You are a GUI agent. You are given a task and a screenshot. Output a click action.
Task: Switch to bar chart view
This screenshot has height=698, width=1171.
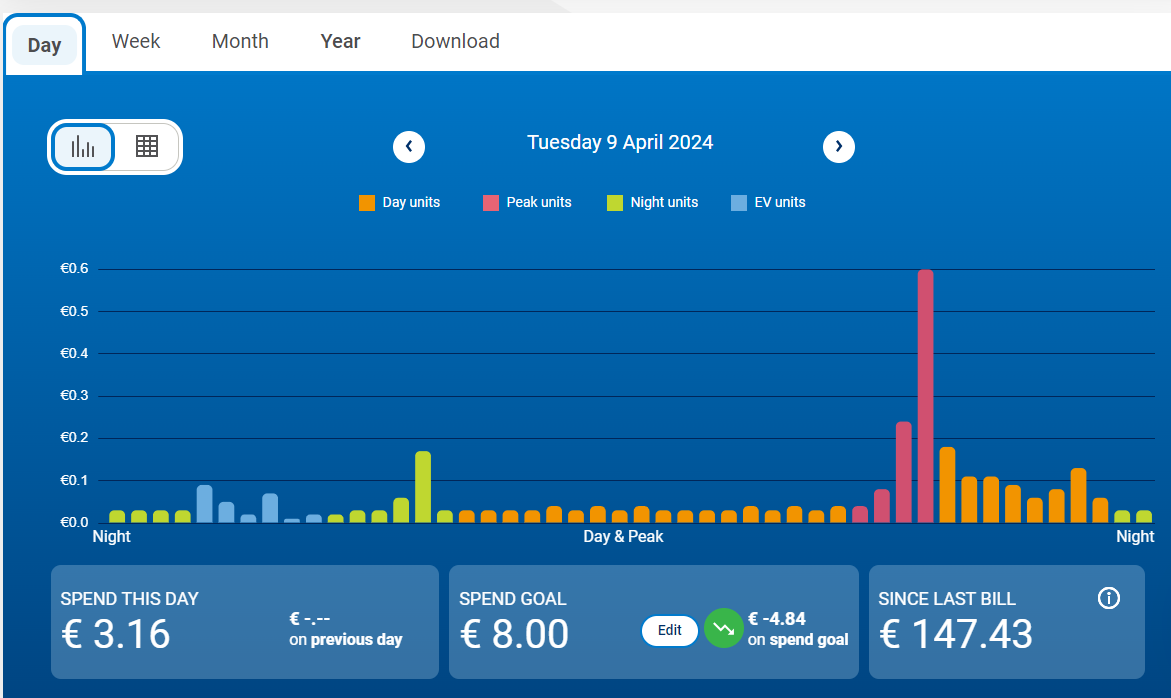click(83, 148)
